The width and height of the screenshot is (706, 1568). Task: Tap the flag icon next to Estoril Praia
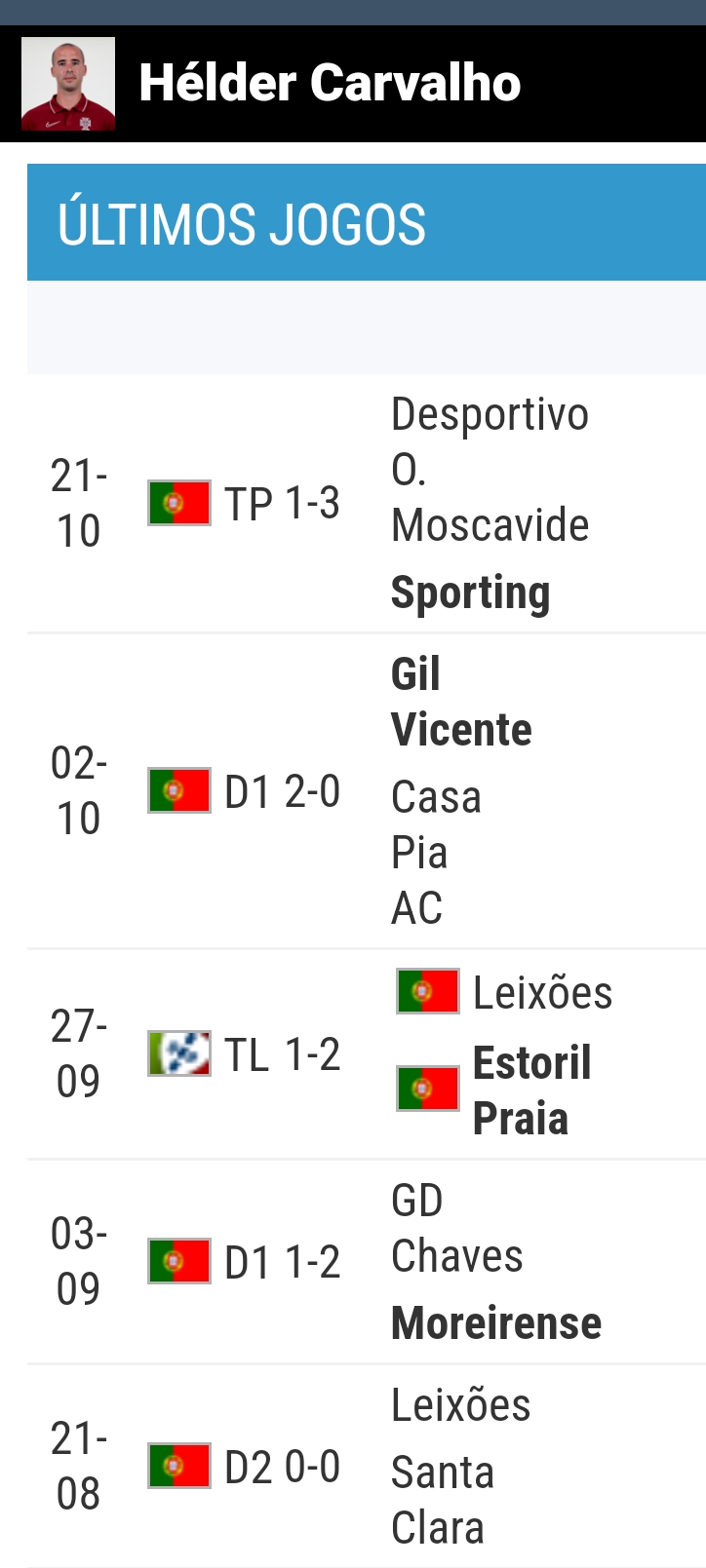(428, 1089)
